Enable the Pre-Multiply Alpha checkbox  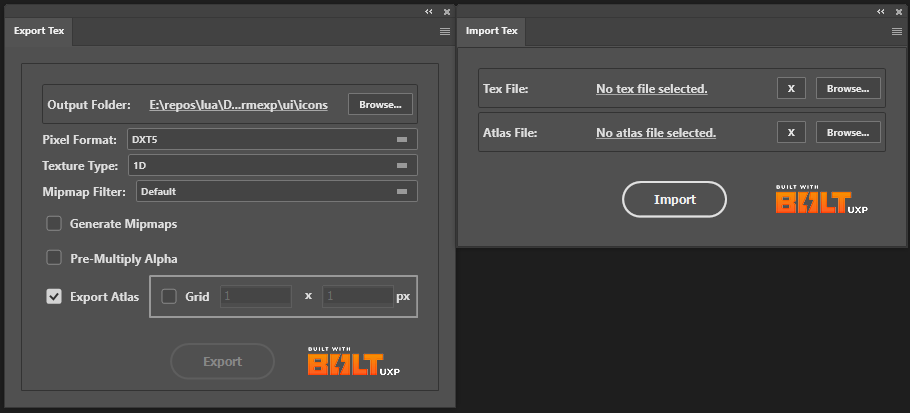54,258
